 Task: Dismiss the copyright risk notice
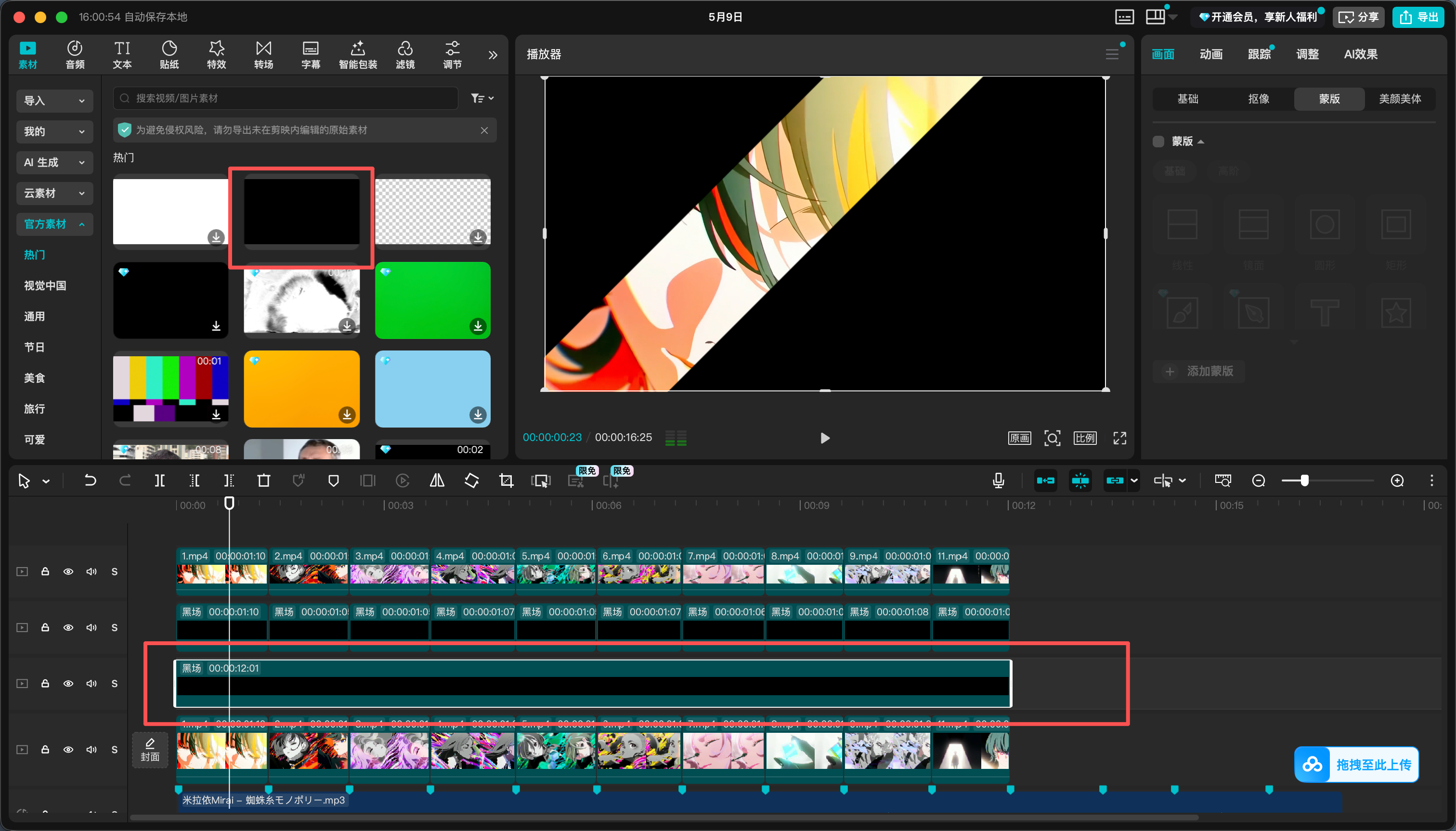(484, 130)
